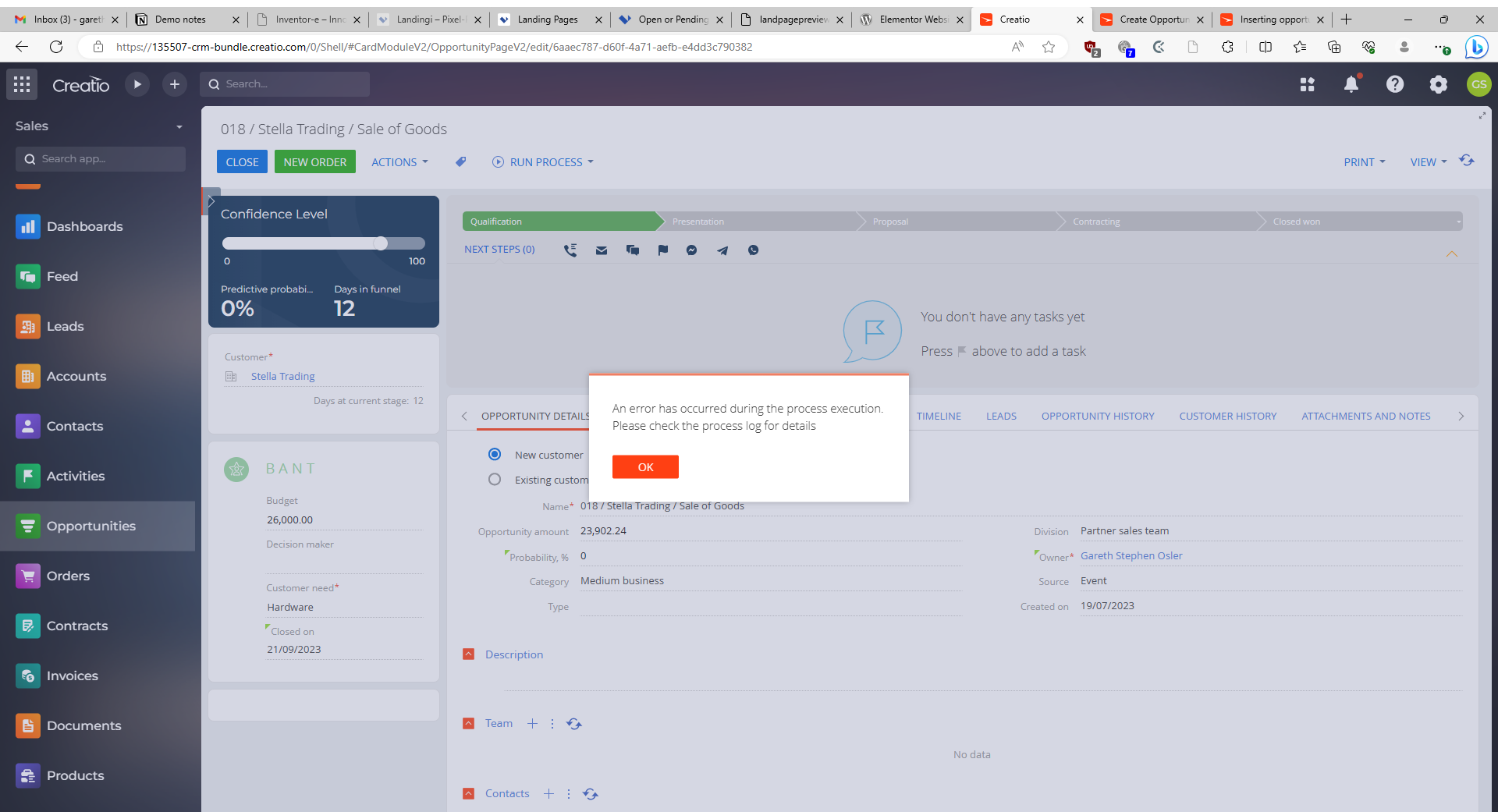Click the NEXT STEPS (0) link
The height and width of the screenshot is (812, 1498).
click(499, 250)
